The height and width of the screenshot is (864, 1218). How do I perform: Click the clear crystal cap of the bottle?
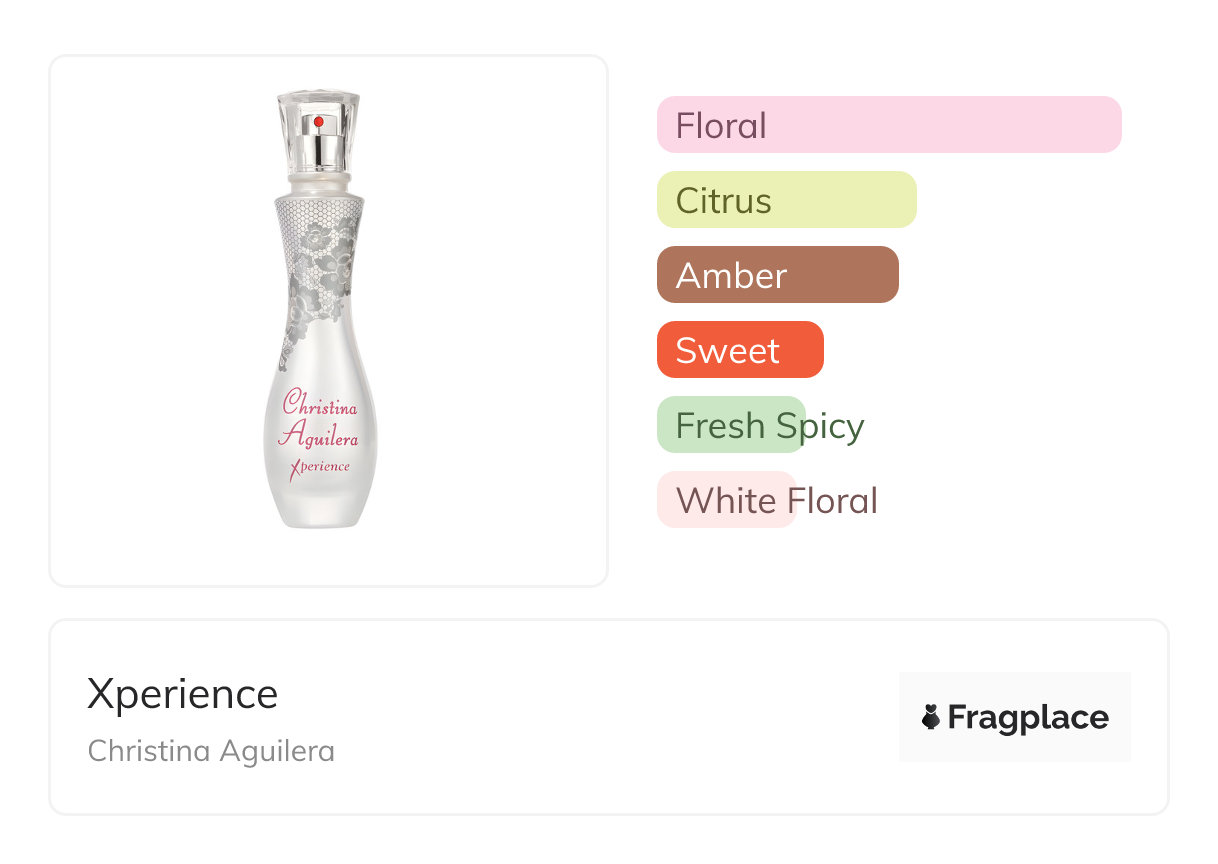[318, 108]
